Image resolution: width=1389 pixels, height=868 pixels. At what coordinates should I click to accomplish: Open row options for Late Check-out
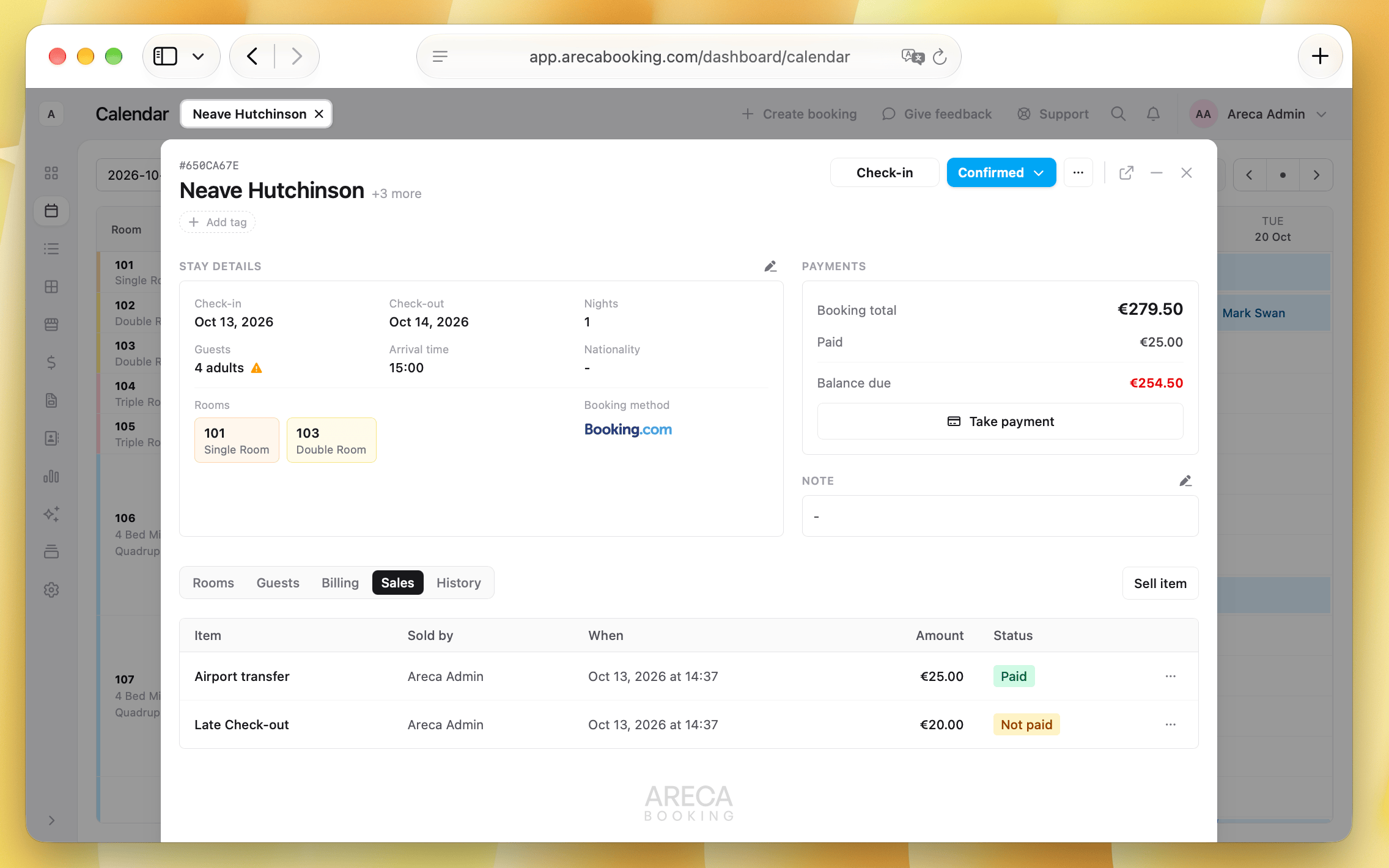1170,725
